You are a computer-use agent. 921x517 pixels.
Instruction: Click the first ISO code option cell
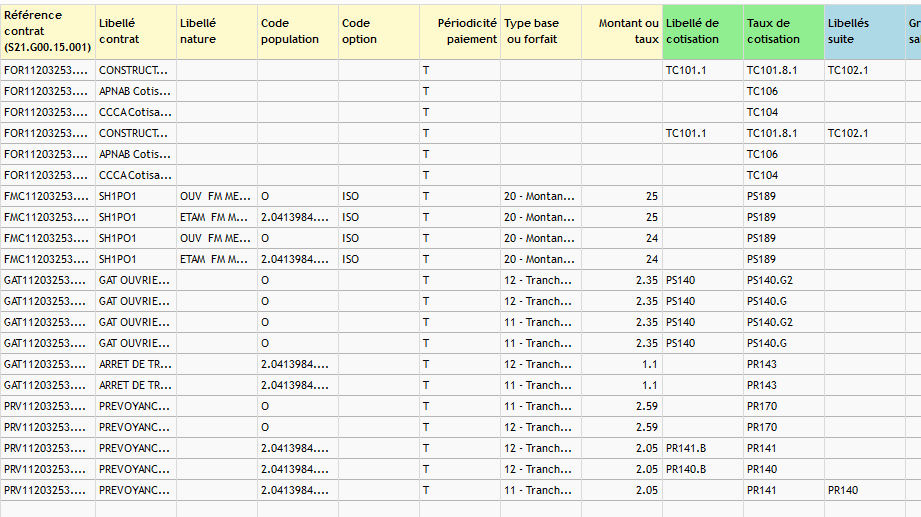click(379, 196)
